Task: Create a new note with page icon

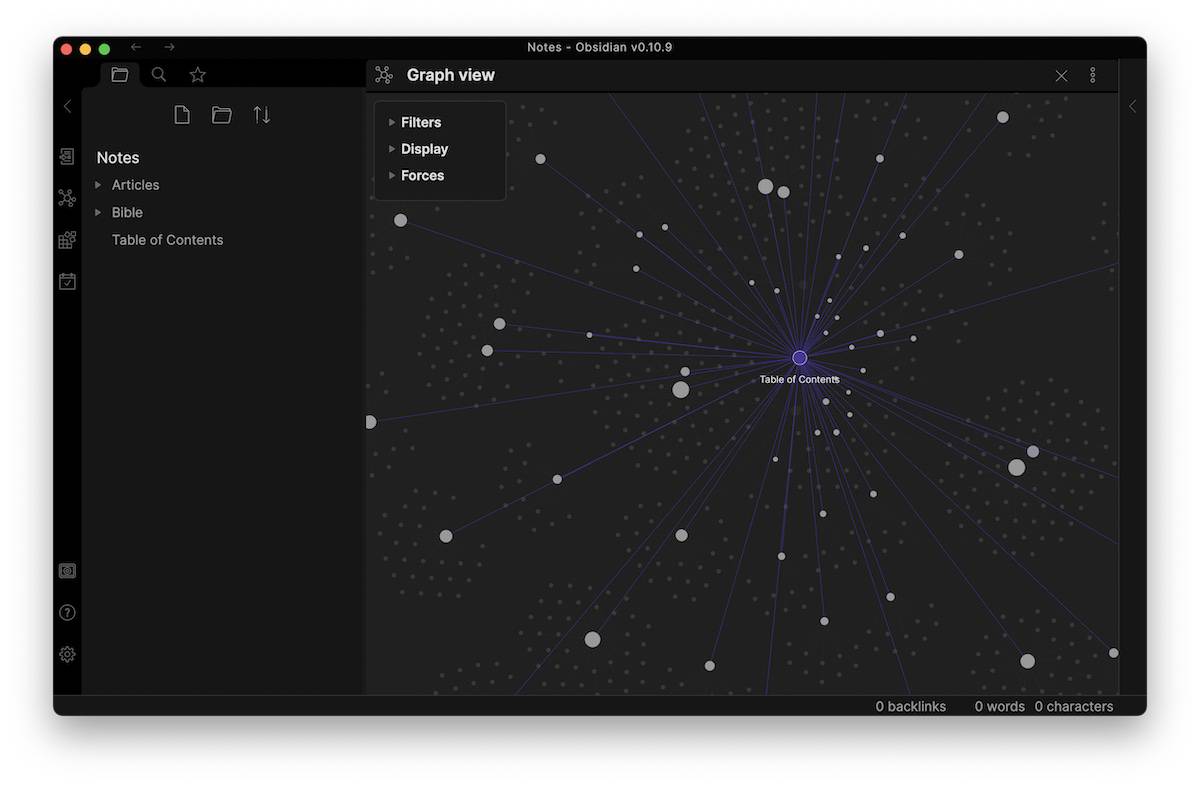Action: [x=182, y=115]
